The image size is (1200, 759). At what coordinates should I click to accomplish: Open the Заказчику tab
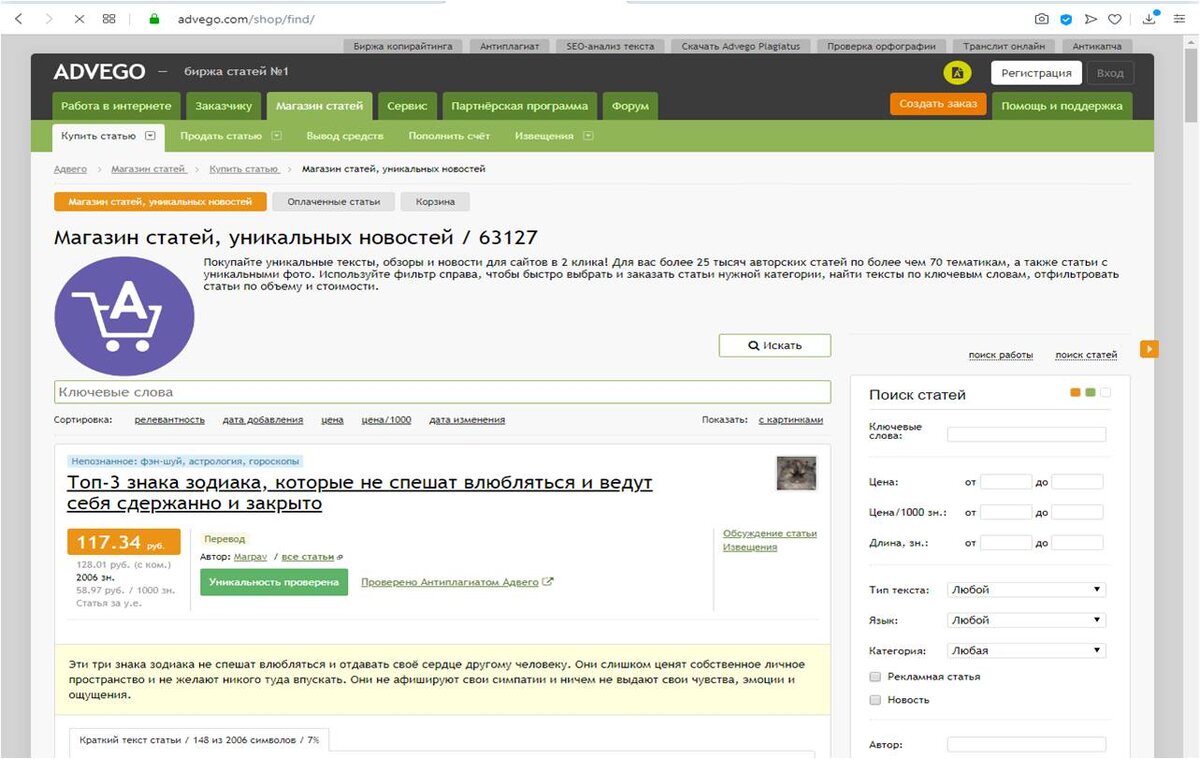(x=224, y=106)
